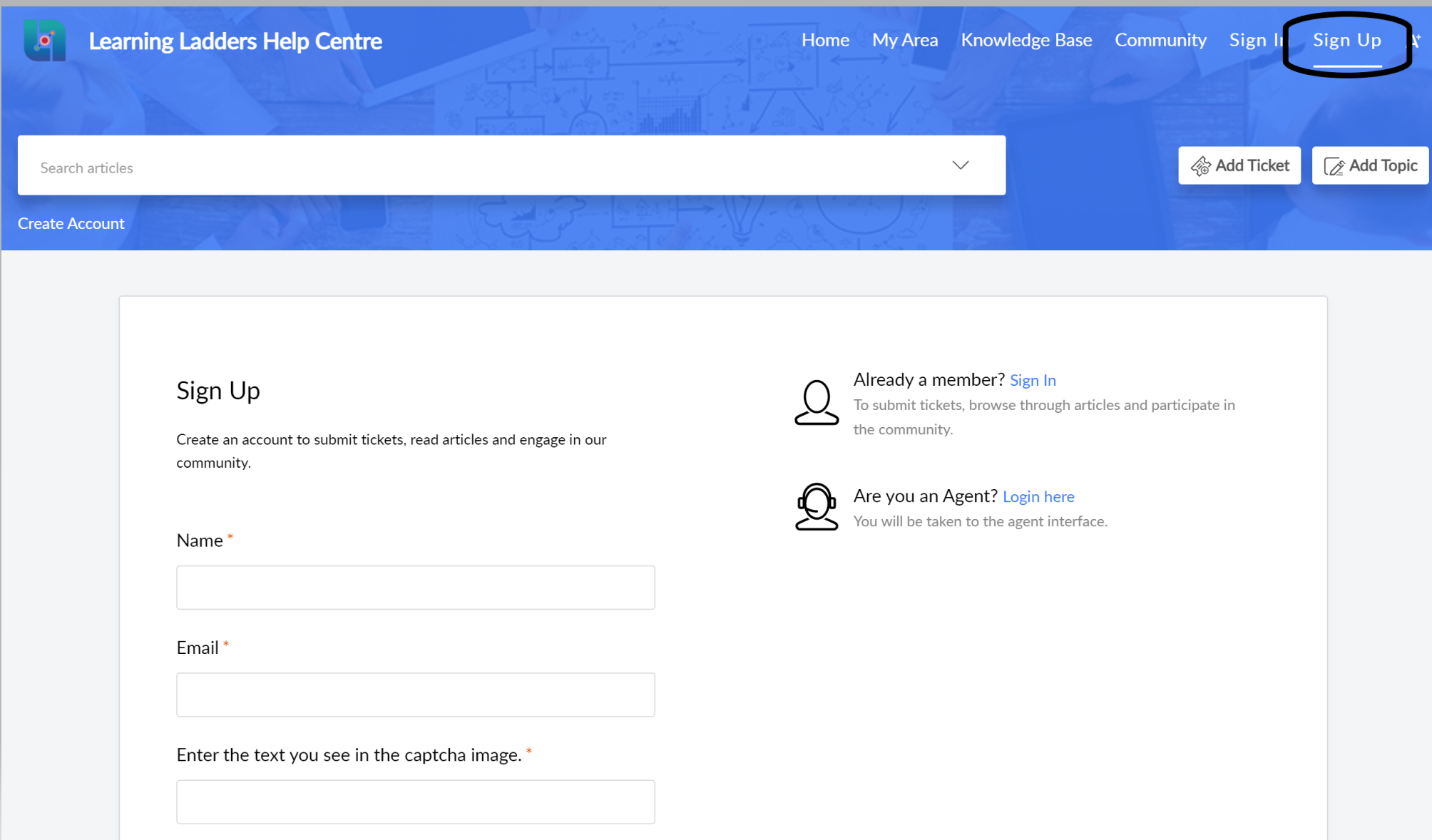The image size is (1432, 840).
Task: Click the Name input field
Action: coord(416,588)
